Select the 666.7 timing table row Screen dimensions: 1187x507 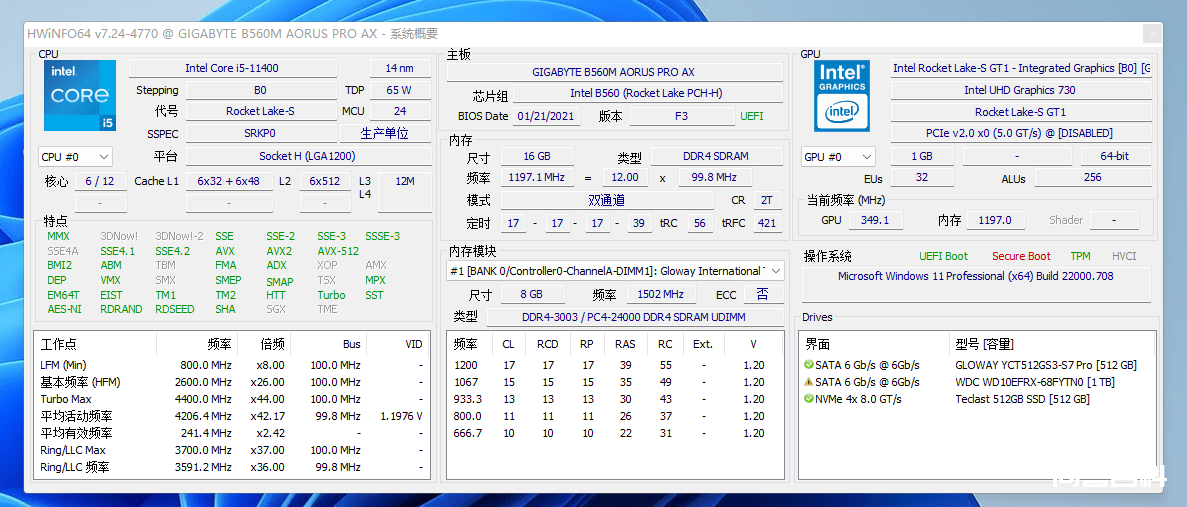(x=615, y=433)
